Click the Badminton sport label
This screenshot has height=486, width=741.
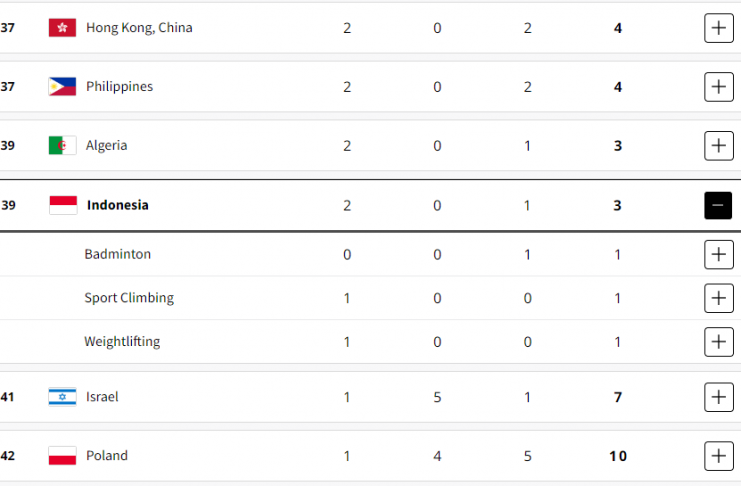[x=118, y=254]
